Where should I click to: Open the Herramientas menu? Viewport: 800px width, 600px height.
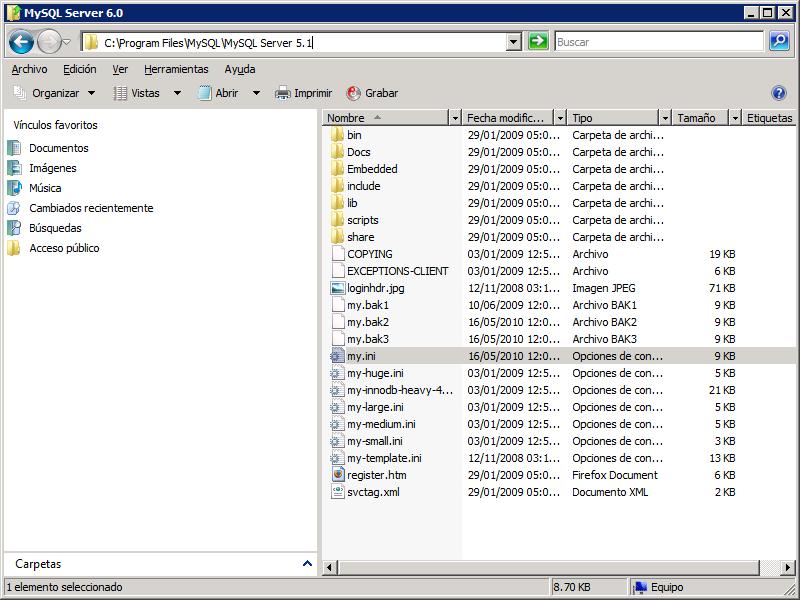(176, 69)
